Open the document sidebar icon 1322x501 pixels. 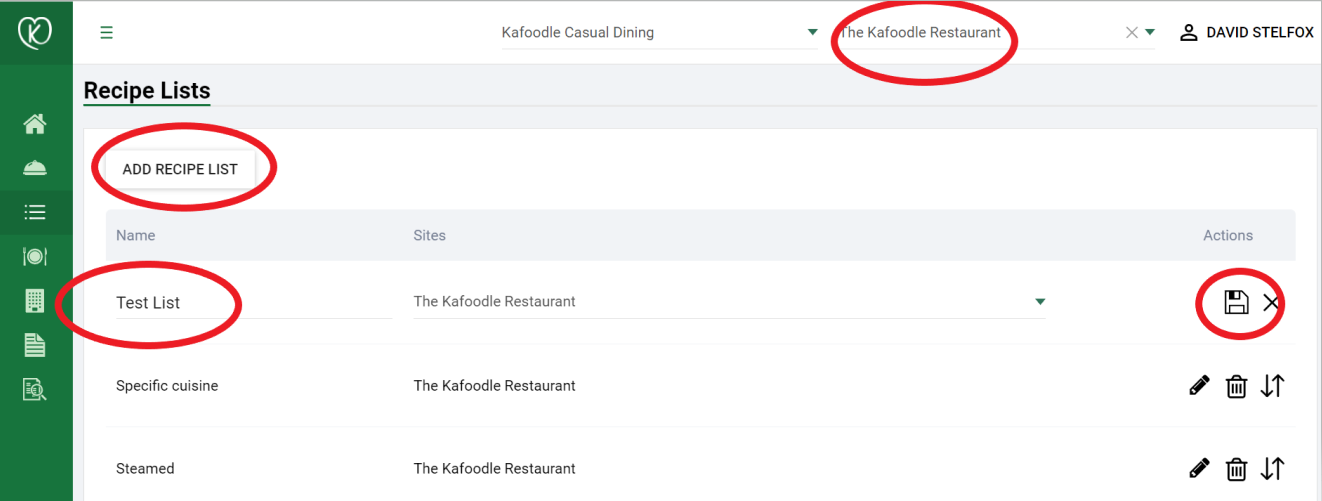coord(35,345)
